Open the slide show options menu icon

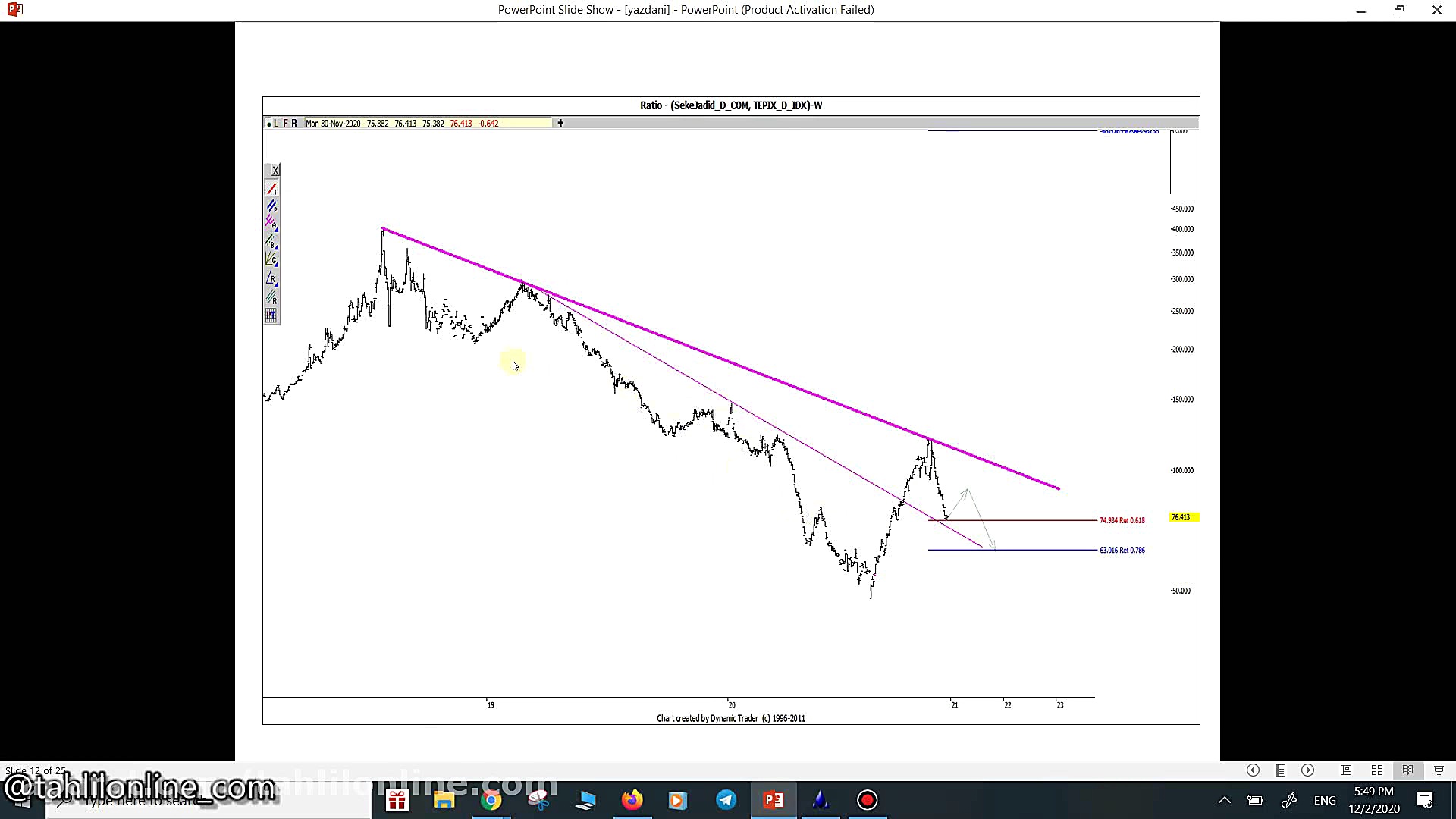pyautogui.click(x=1280, y=770)
